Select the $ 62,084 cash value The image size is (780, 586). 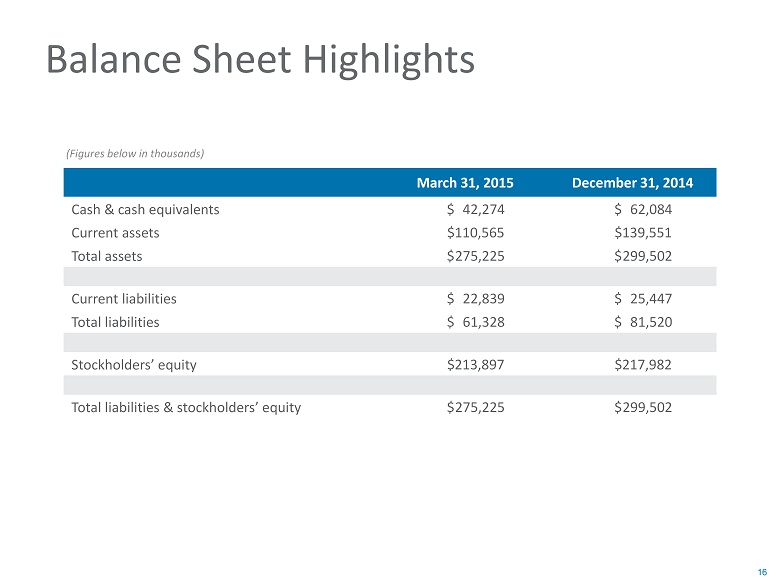click(x=641, y=210)
